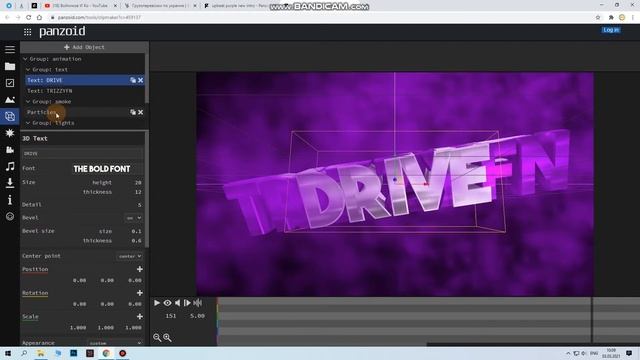
Task: Click the Log in button
Action: click(x=611, y=30)
